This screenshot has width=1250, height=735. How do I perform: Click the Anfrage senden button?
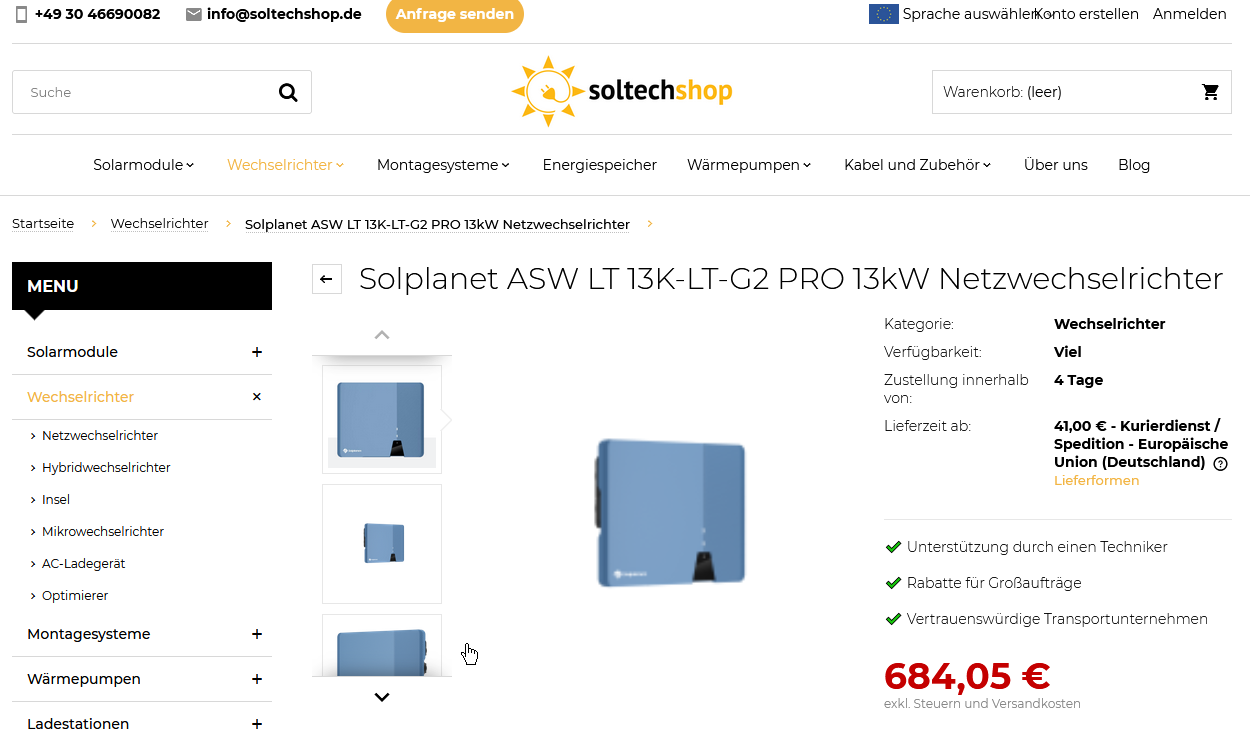(455, 15)
